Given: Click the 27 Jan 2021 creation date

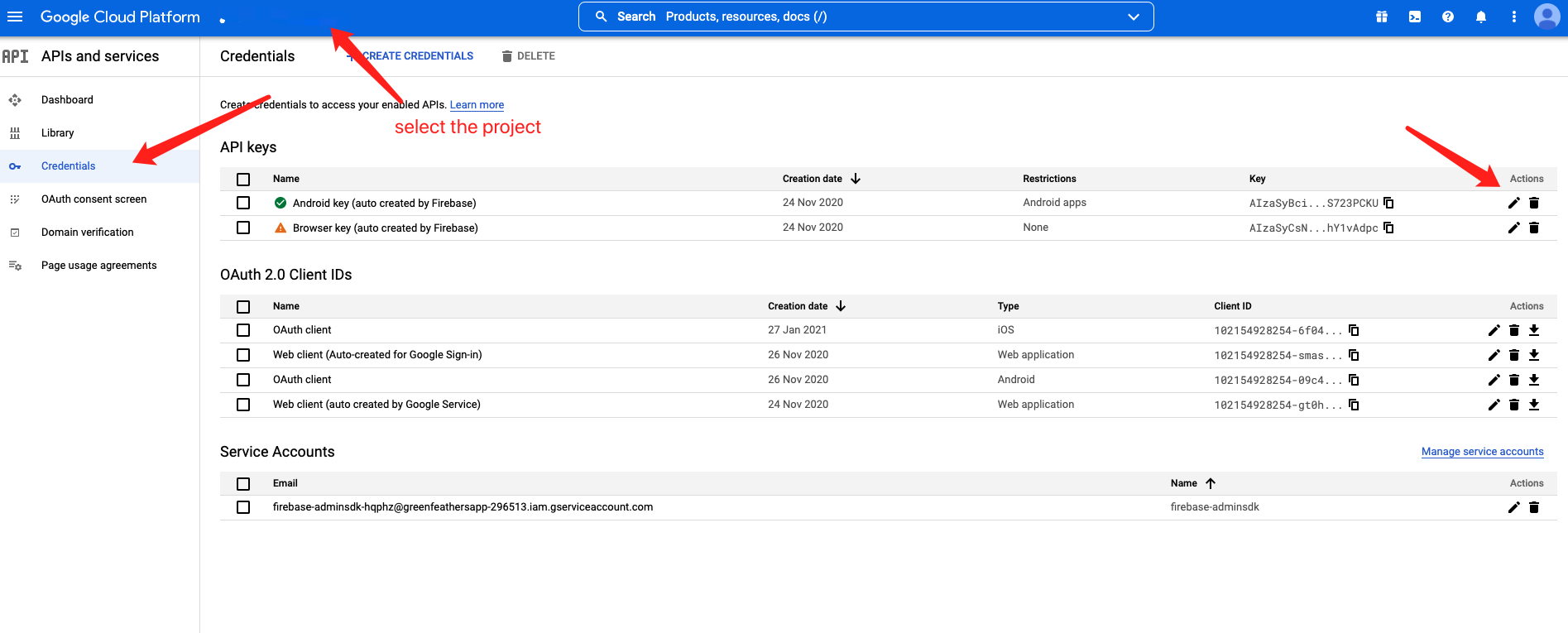Looking at the screenshot, I should pyautogui.click(x=797, y=330).
